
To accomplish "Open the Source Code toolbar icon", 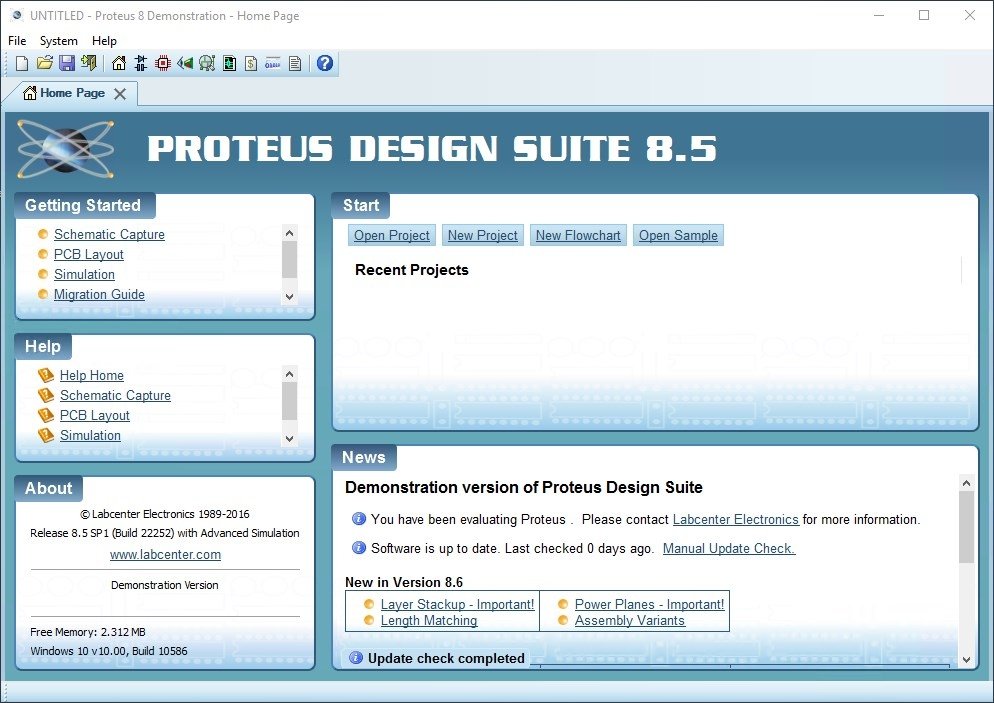I will click(x=273, y=63).
